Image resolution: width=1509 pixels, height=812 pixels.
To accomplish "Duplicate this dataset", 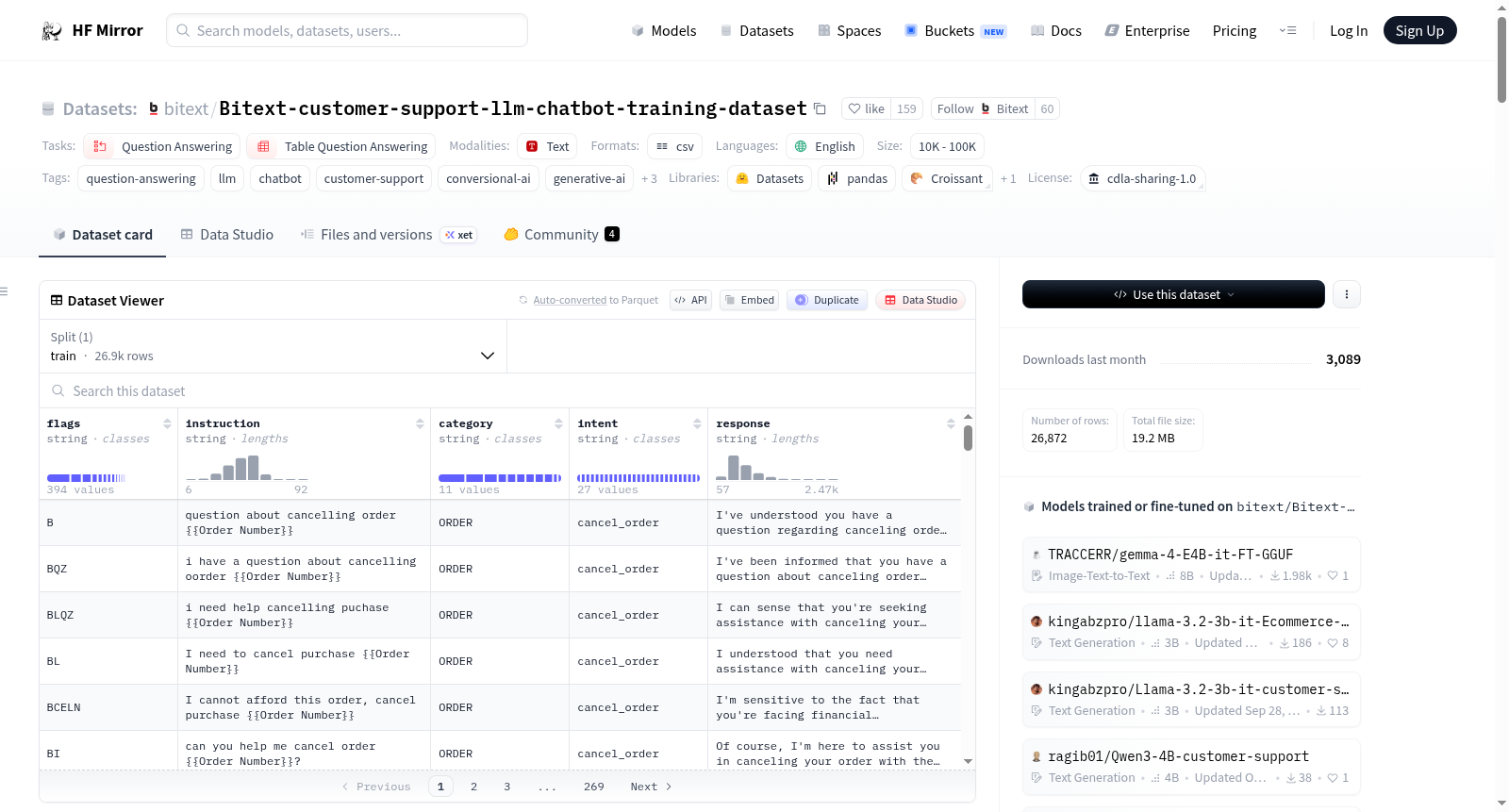I will coord(827,300).
